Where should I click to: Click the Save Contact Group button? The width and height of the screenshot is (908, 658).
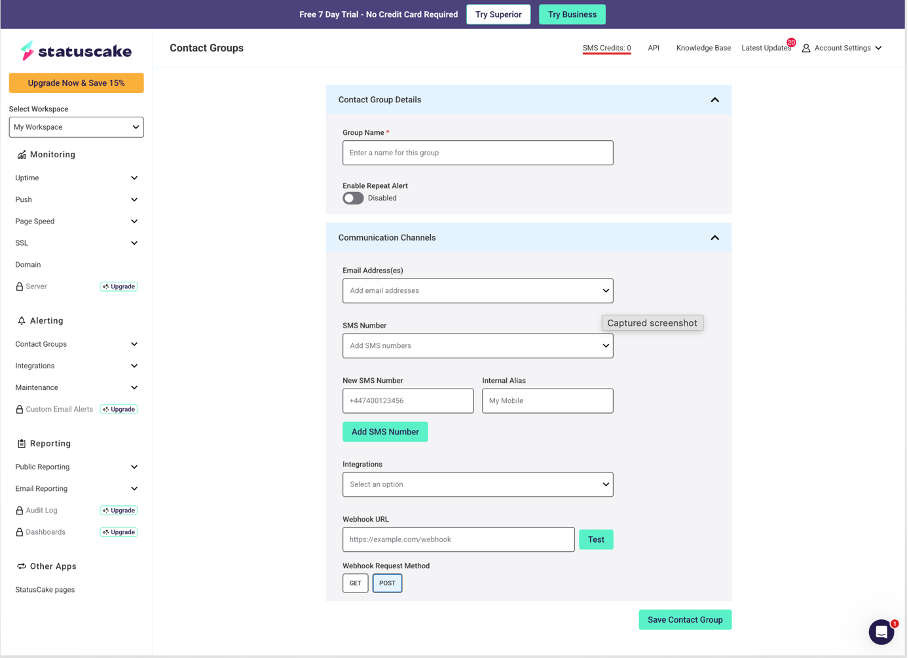[685, 620]
